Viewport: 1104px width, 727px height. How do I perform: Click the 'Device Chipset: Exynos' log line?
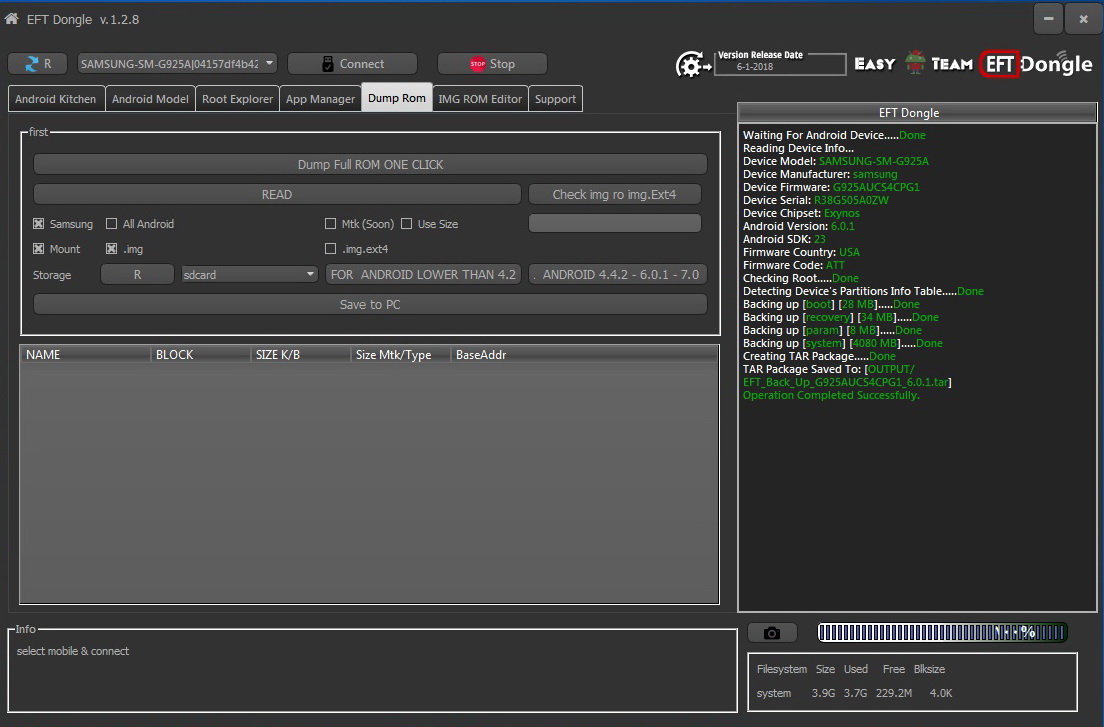click(x=801, y=213)
